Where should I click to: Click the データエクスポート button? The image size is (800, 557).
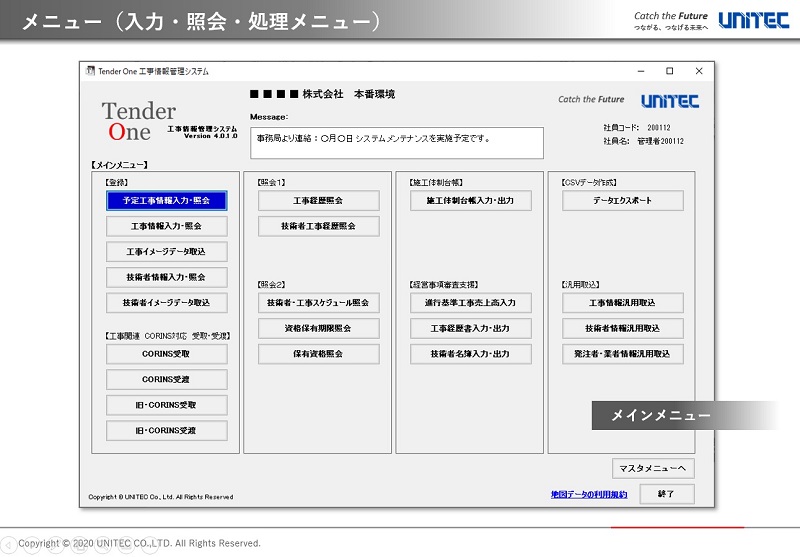point(622,200)
